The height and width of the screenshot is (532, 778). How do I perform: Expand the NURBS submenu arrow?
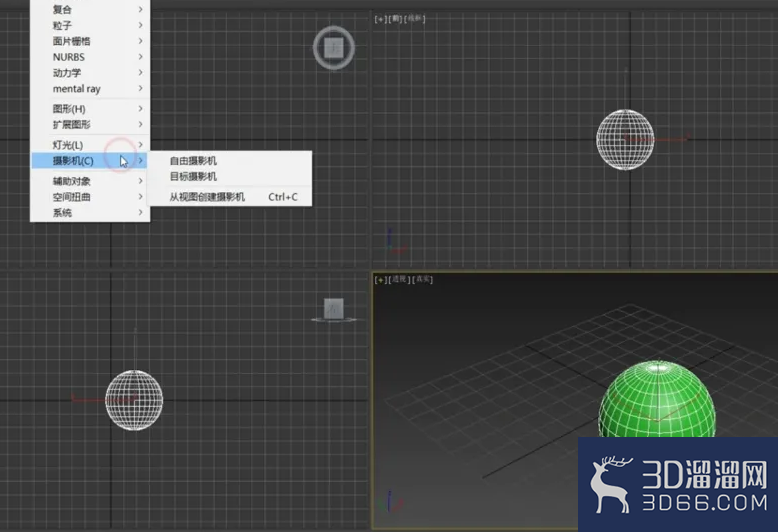(140, 57)
